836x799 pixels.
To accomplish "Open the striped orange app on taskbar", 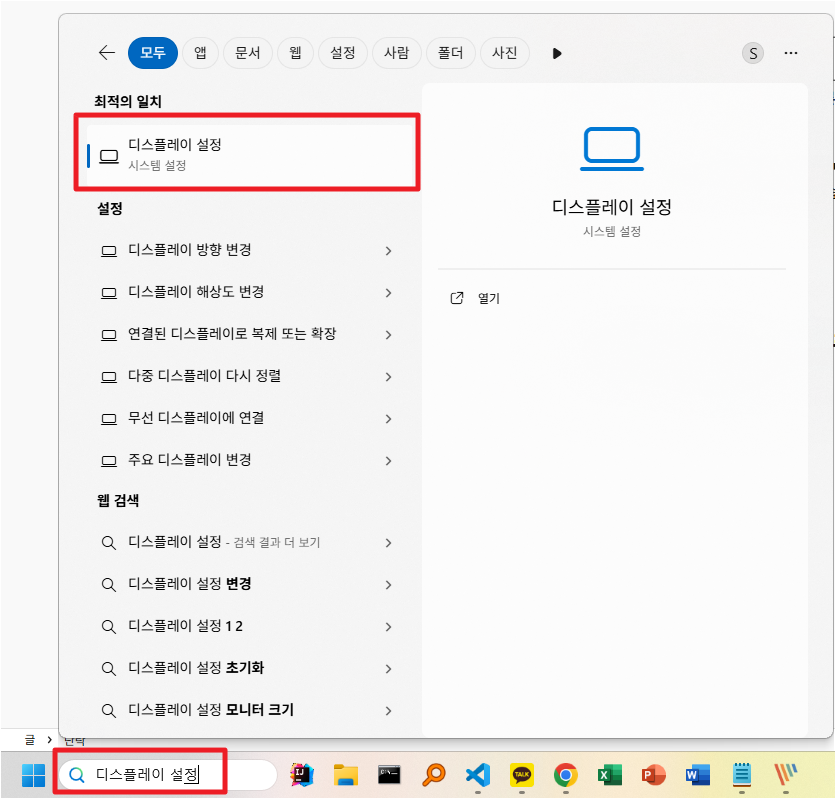I will pos(785,775).
